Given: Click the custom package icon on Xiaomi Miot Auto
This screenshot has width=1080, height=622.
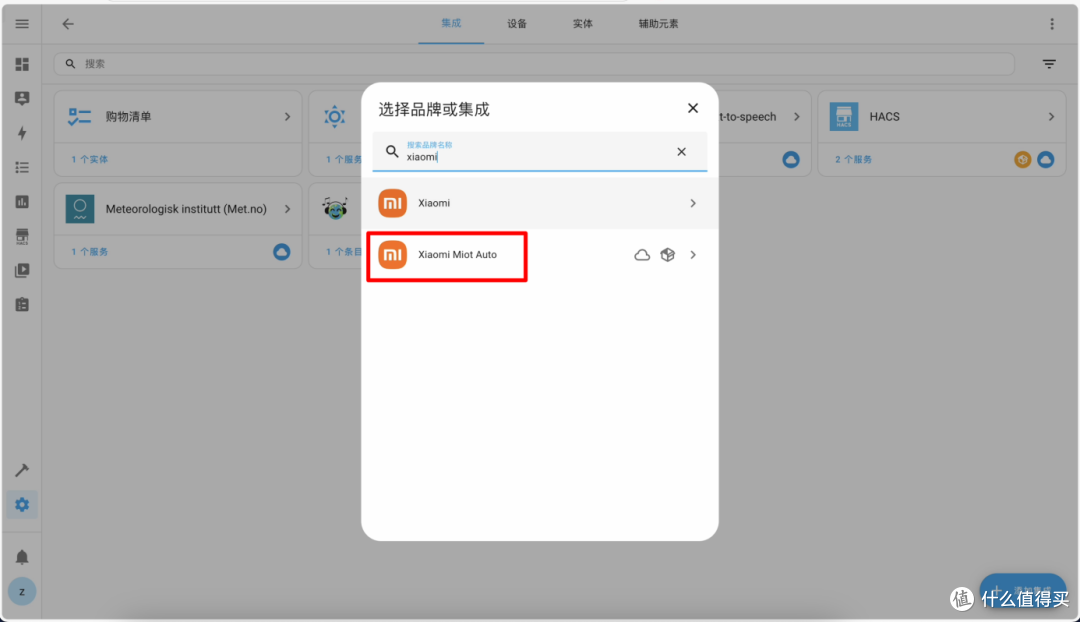Looking at the screenshot, I should coord(667,255).
